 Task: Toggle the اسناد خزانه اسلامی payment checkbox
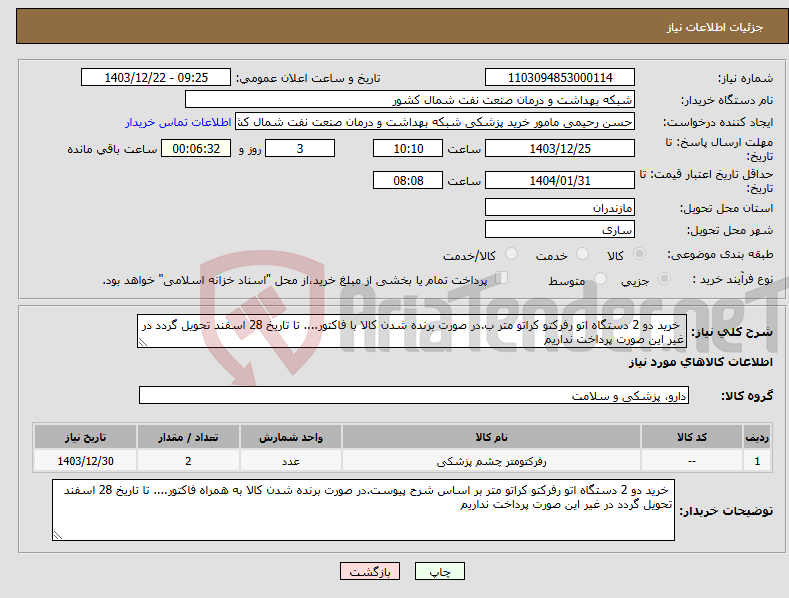click(502, 277)
